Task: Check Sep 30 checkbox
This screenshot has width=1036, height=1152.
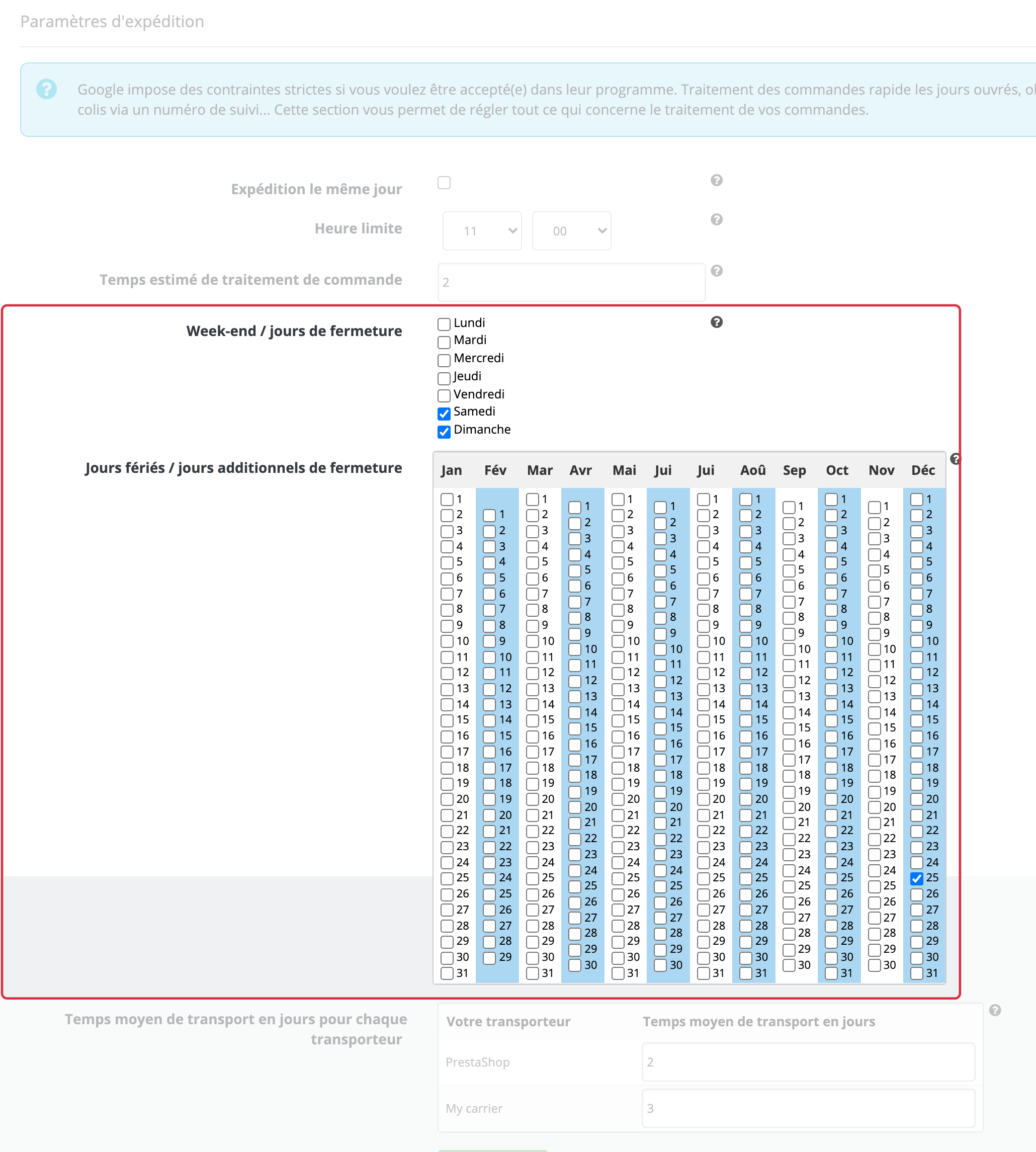Action: (789, 965)
